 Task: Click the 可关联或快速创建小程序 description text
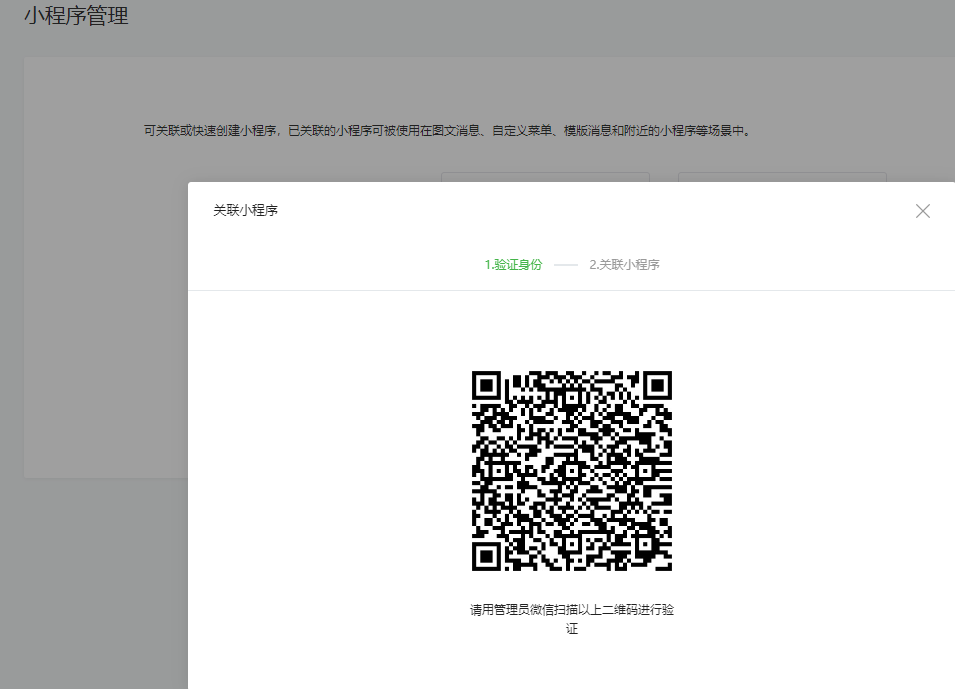[448, 130]
